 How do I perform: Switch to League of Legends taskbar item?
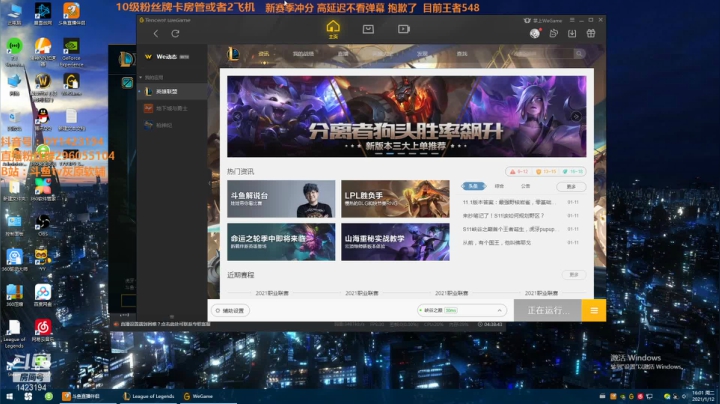pos(149,396)
